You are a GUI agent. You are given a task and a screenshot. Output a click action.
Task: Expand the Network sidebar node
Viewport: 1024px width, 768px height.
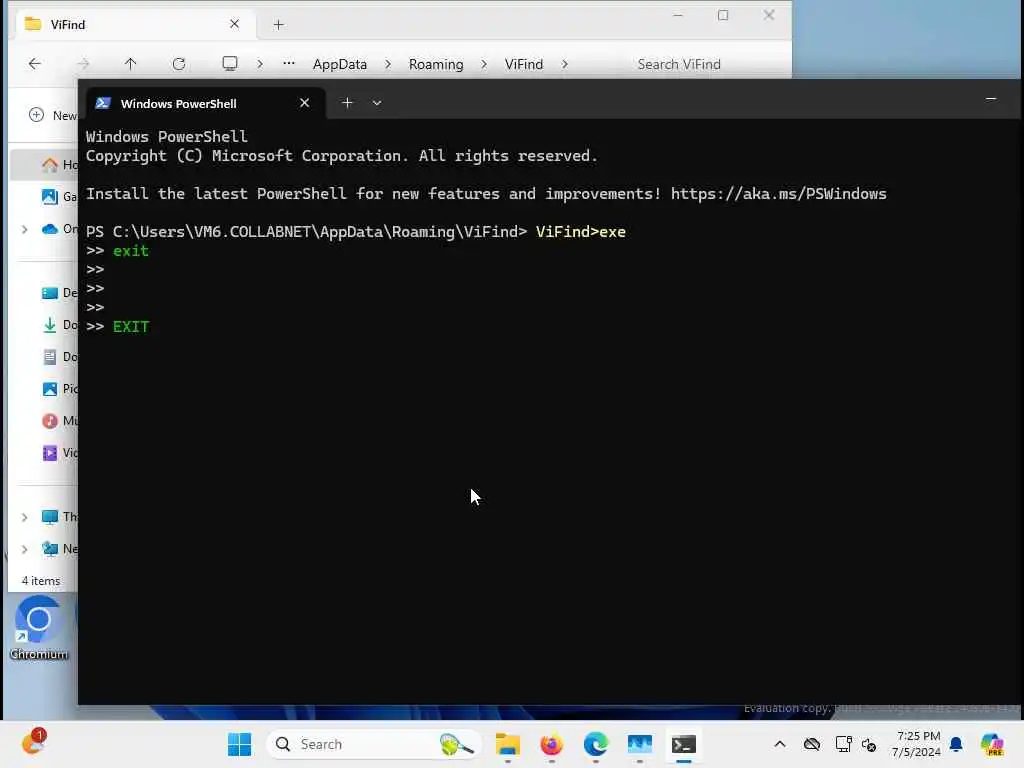[x=24, y=549]
